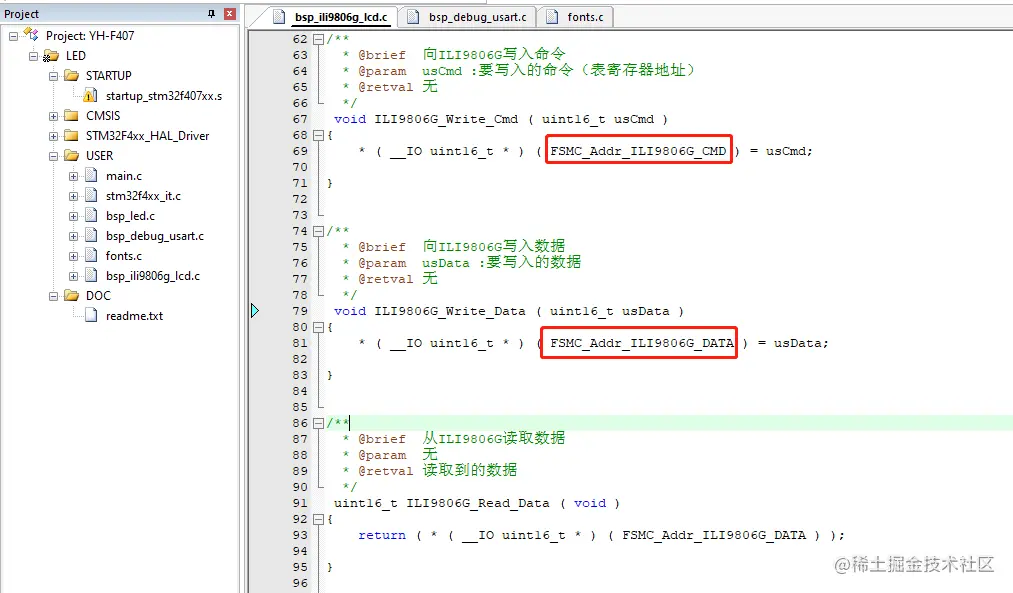Fold the function body at line 92
The width and height of the screenshot is (1013, 593).
[318, 519]
